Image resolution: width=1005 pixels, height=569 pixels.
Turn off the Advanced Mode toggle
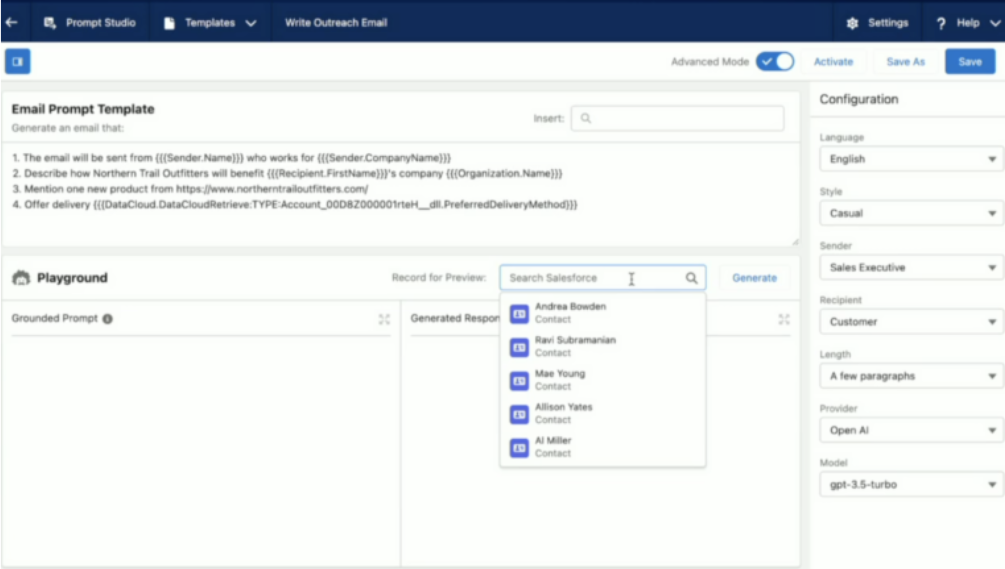[x=775, y=61]
